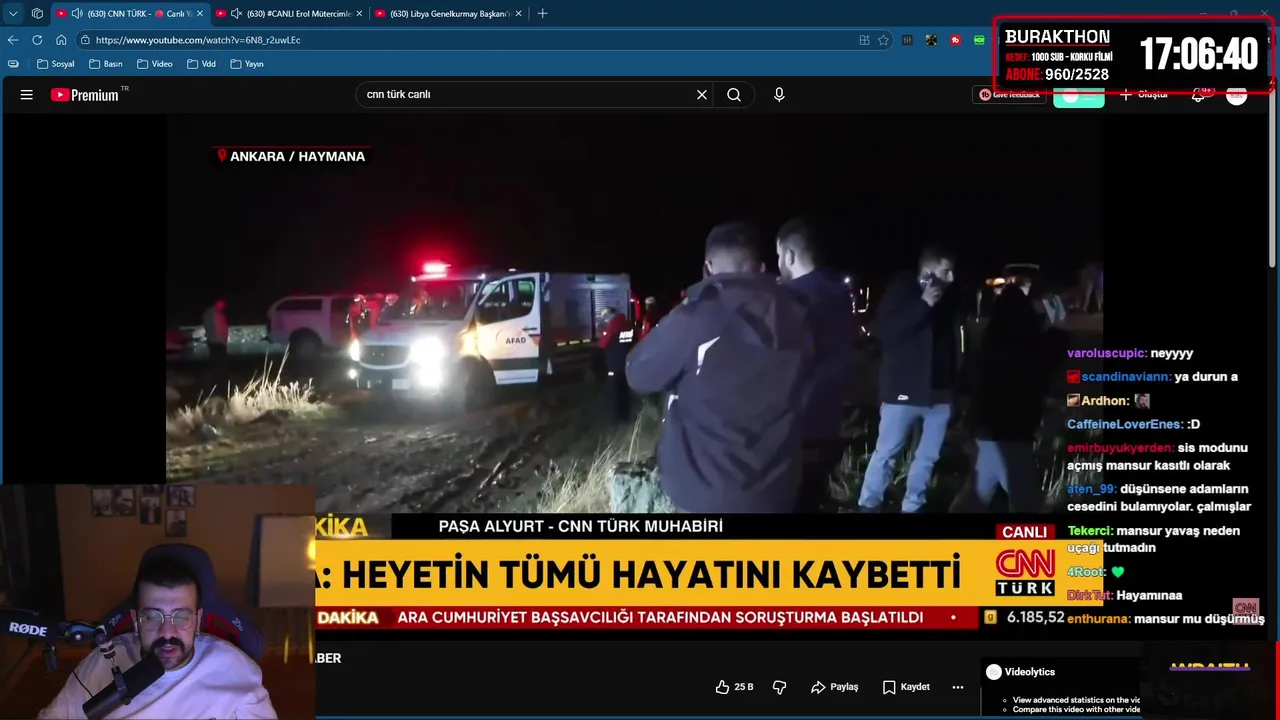Open the YouTube hamburger guide menu
The height and width of the screenshot is (720, 1280).
point(27,95)
